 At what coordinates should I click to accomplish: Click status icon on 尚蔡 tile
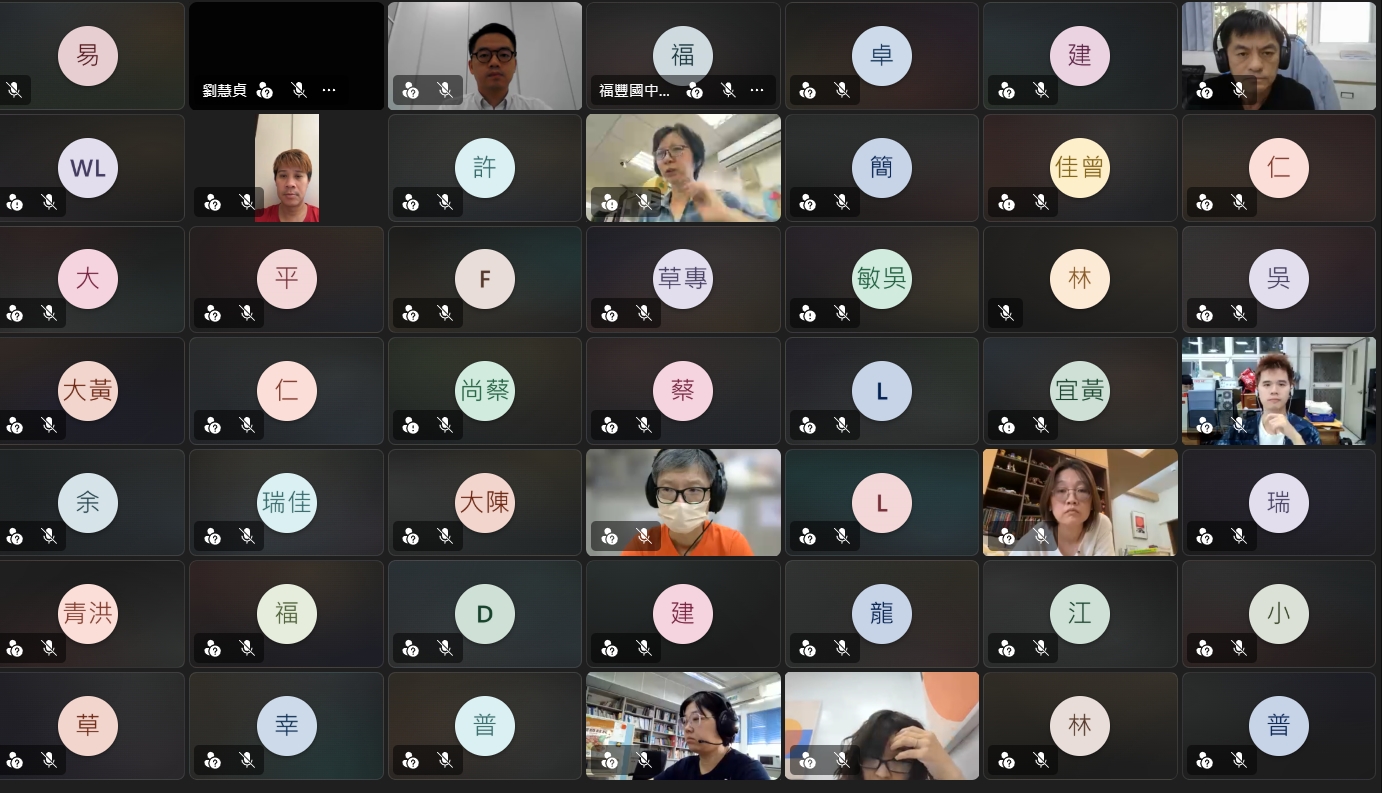(x=411, y=426)
